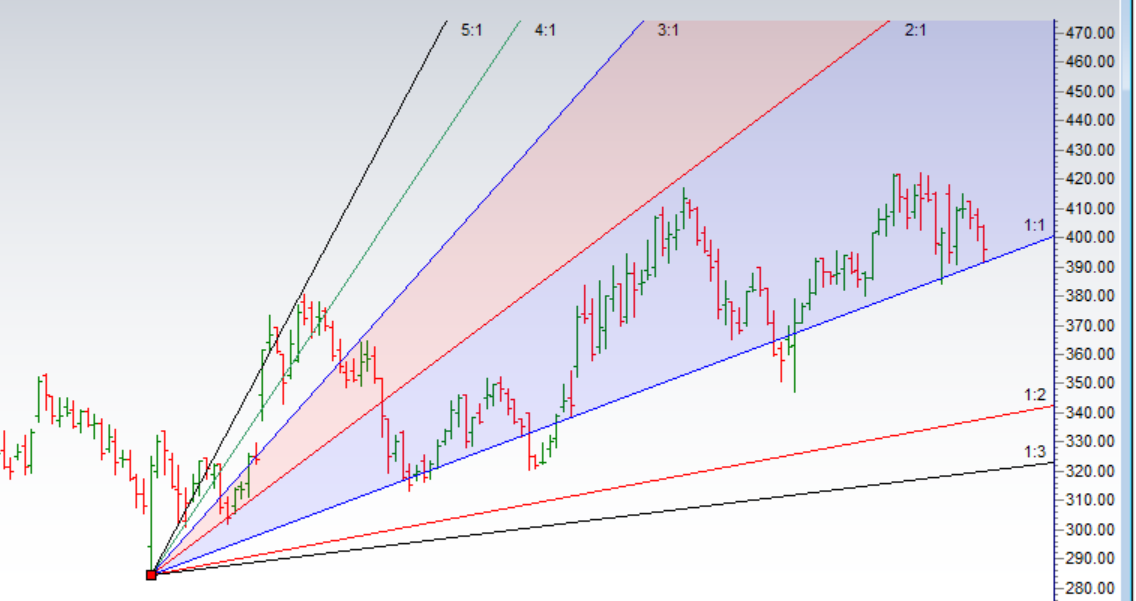Select the 5:1 fan line label
This screenshot has width=1136, height=601.
point(472,31)
